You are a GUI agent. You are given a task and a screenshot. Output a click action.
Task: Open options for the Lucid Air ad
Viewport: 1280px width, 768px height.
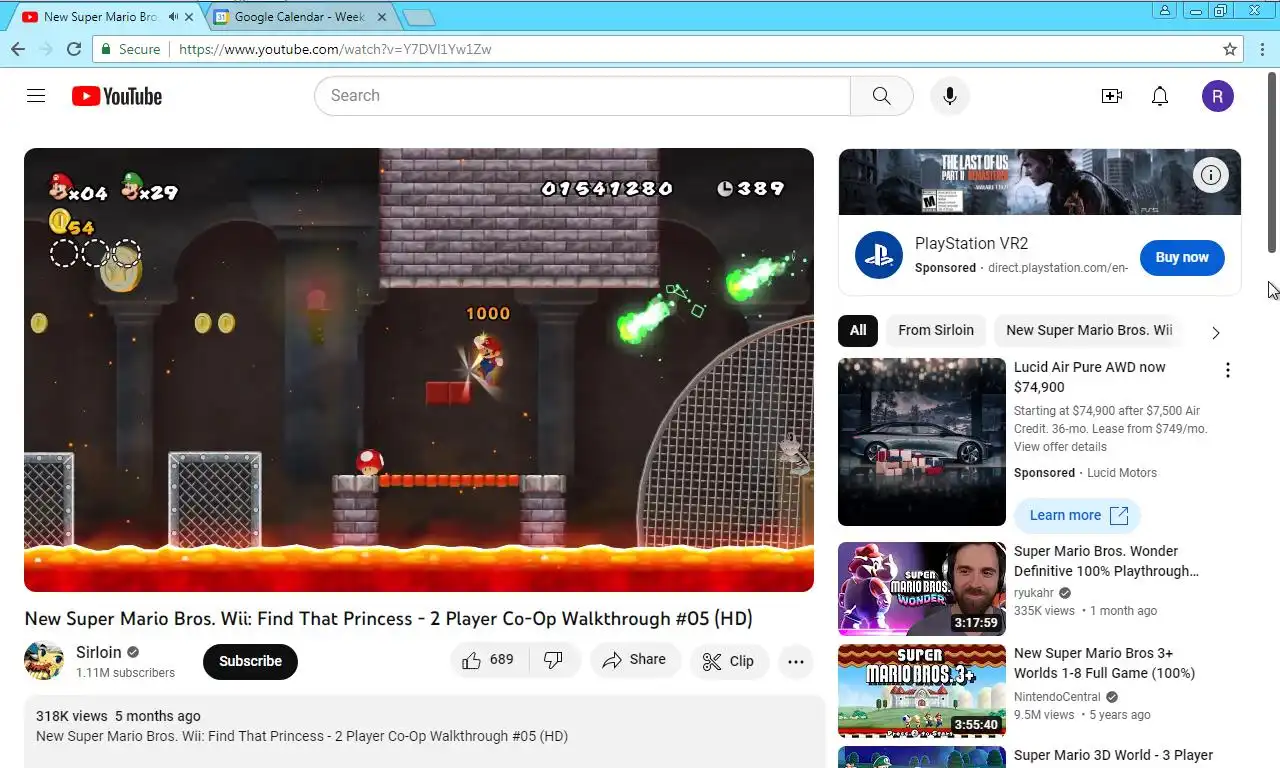[1228, 370]
